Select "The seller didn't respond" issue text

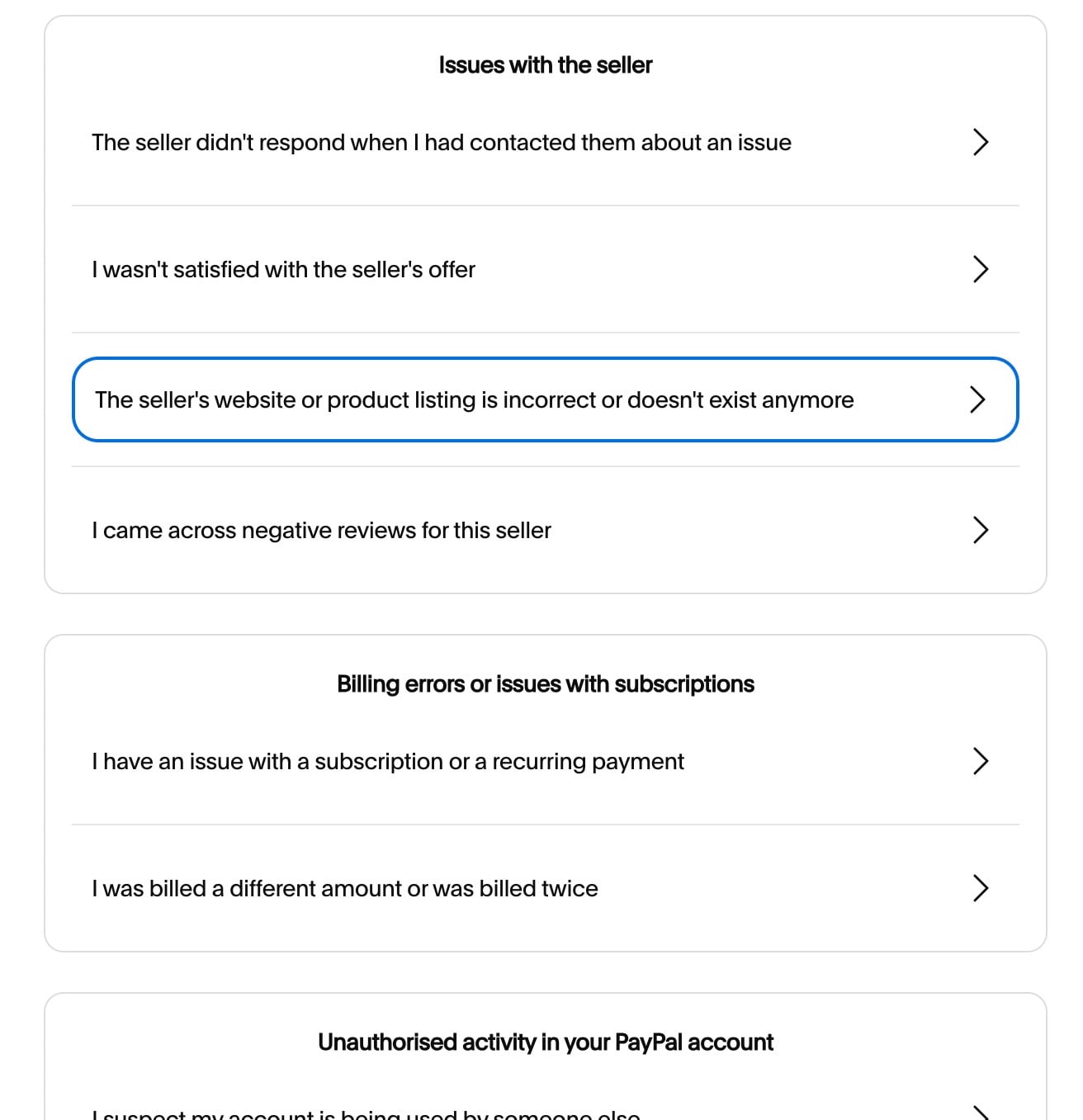coord(441,143)
